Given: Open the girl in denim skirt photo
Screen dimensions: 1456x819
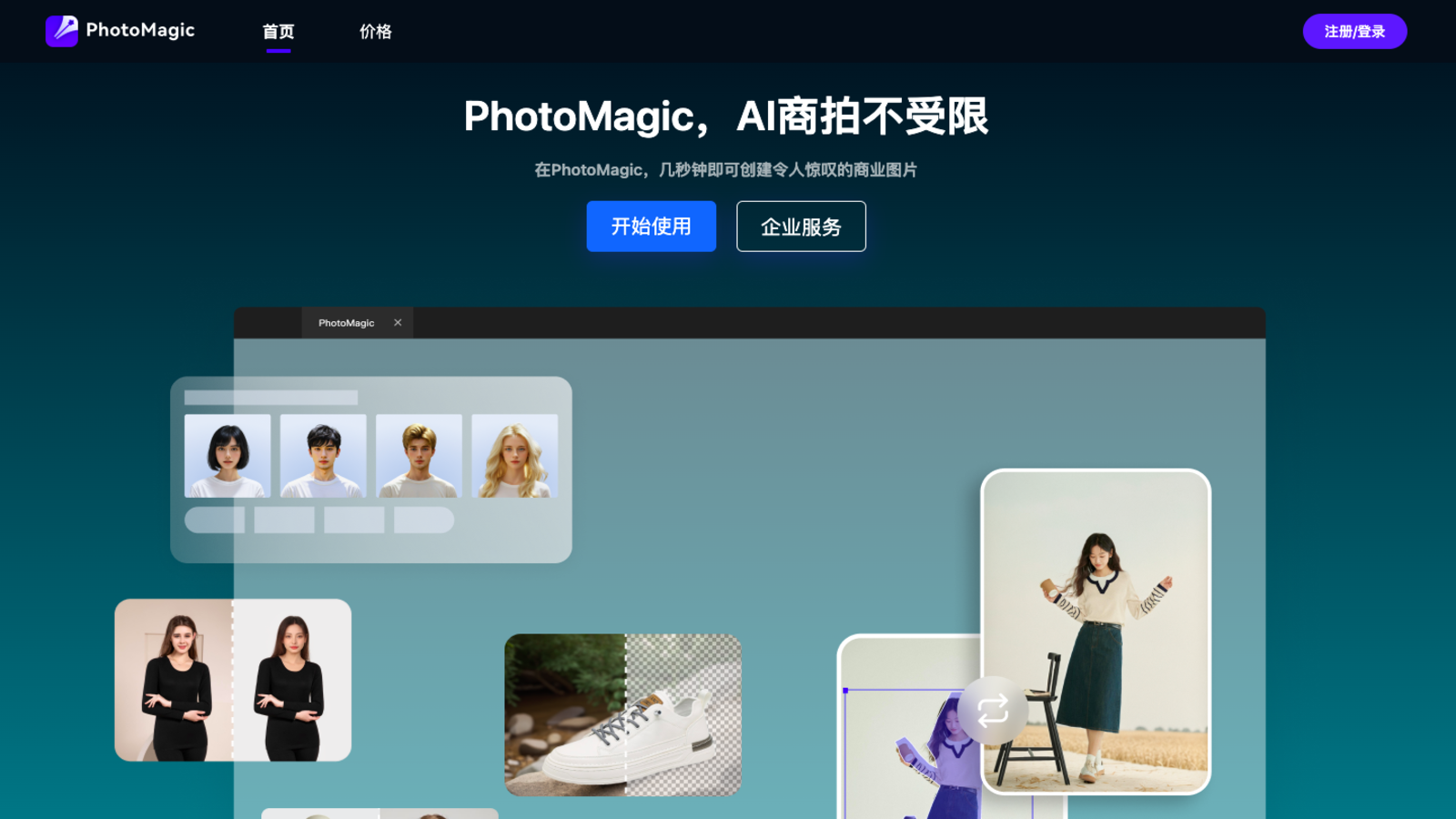Looking at the screenshot, I should pos(1096,632).
